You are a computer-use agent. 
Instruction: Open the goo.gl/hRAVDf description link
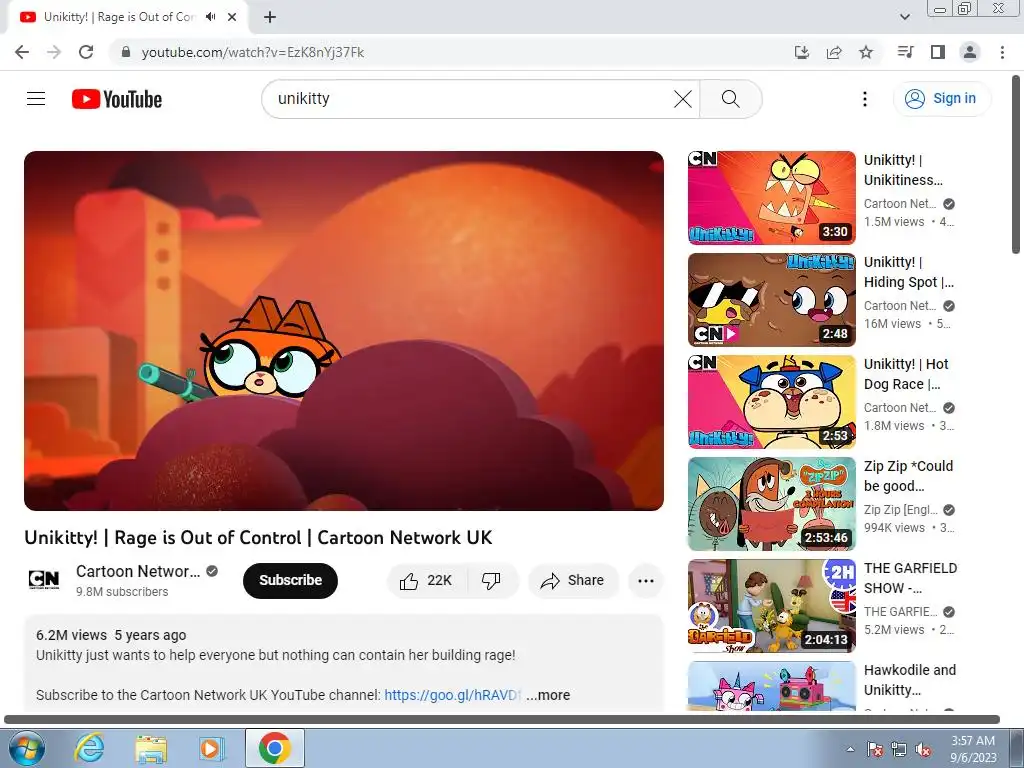pyautogui.click(x=452, y=695)
